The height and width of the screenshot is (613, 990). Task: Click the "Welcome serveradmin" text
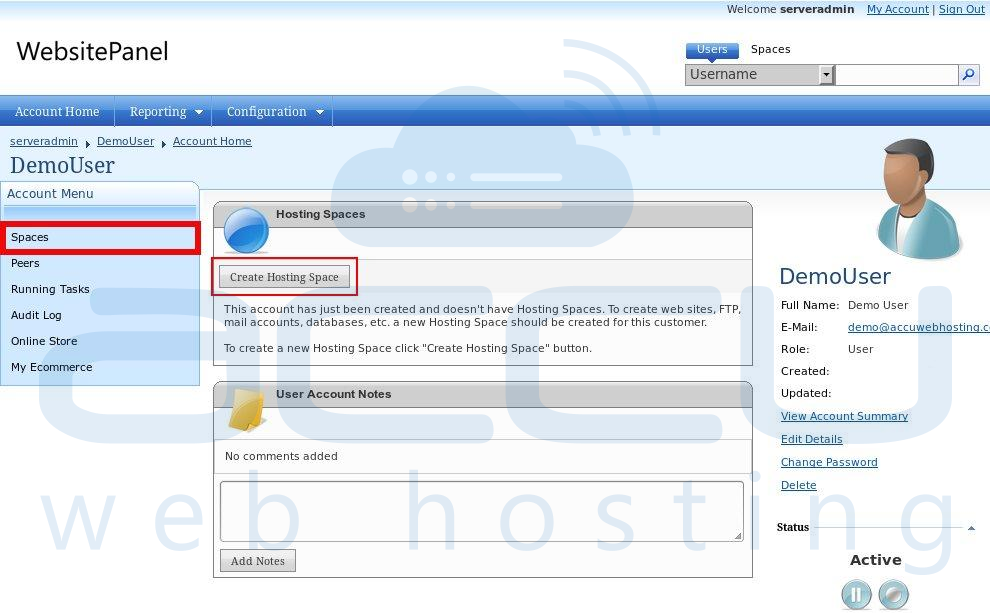(x=790, y=9)
